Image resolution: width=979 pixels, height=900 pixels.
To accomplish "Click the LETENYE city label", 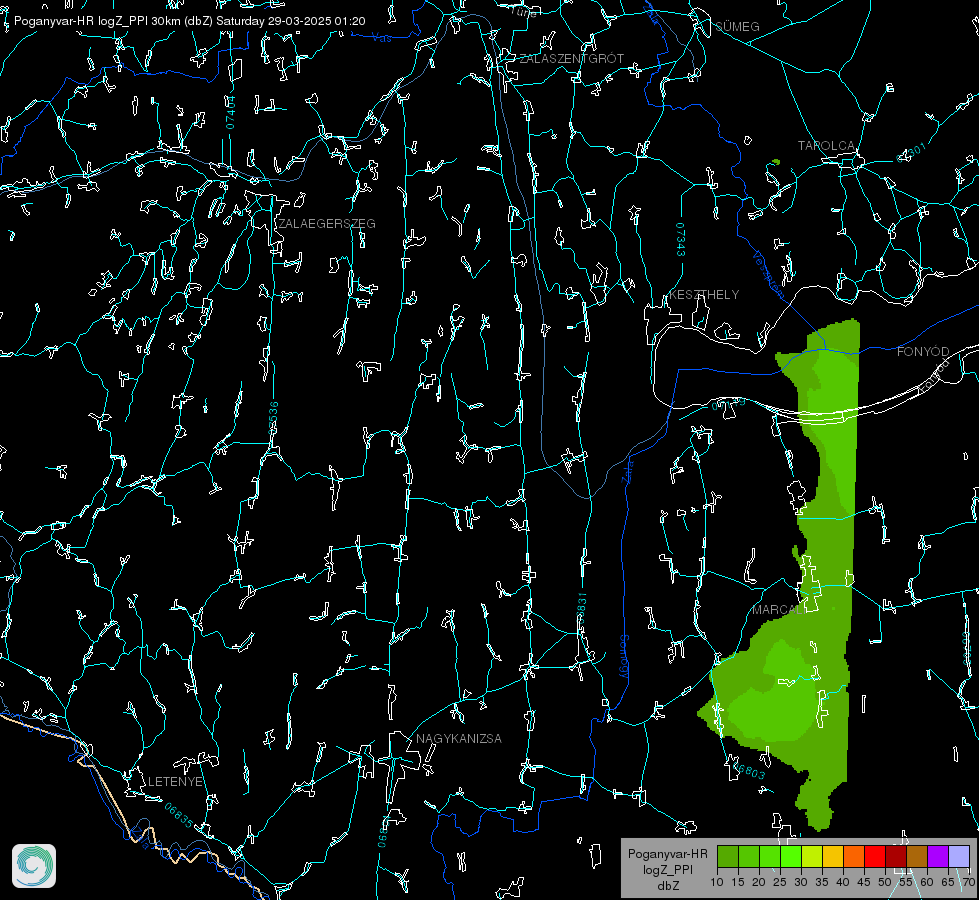I will pyautogui.click(x=175, y=781).
